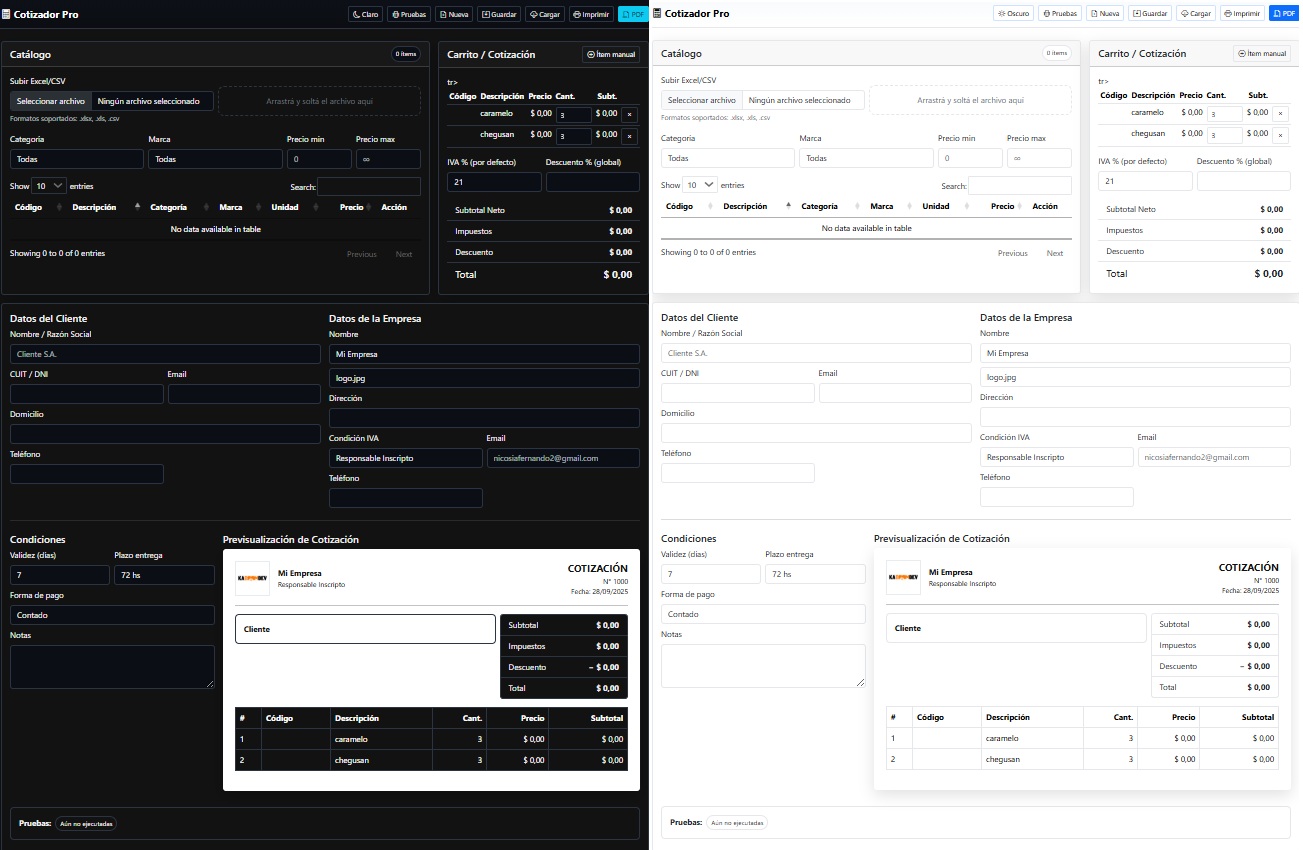Open the Marca Todas dropdown in dark catalog
Viewport: 1303px width, 850px height.
(215, 159)
